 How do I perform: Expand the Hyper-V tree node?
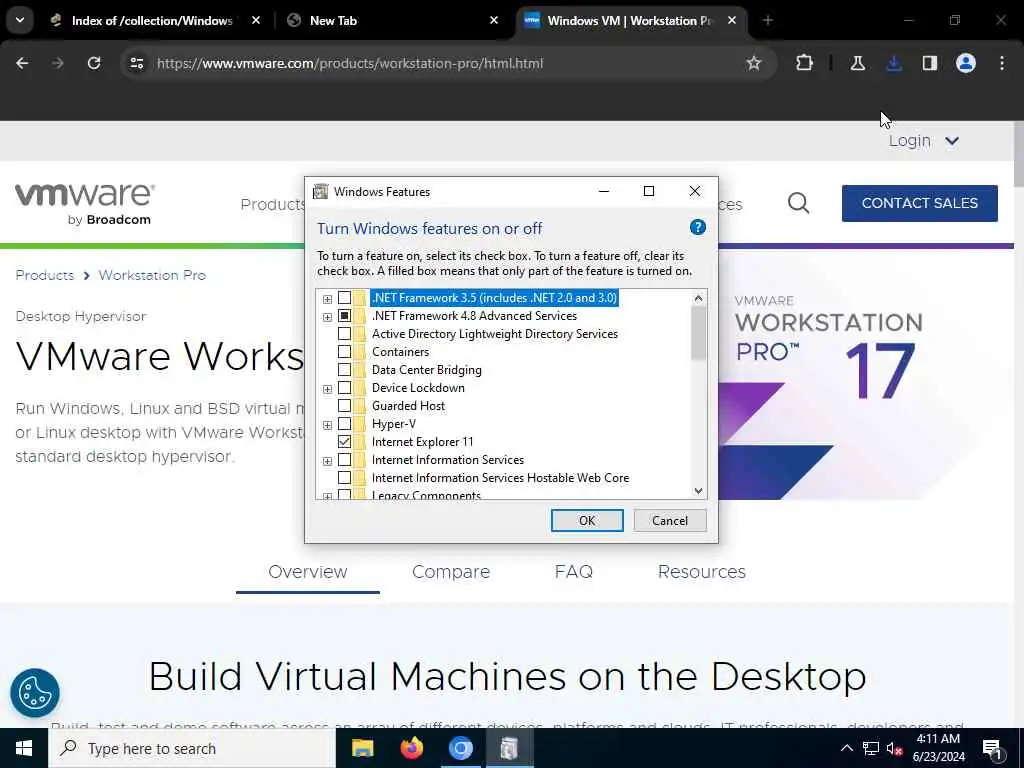pyautogui.click(x=327, y=425)
